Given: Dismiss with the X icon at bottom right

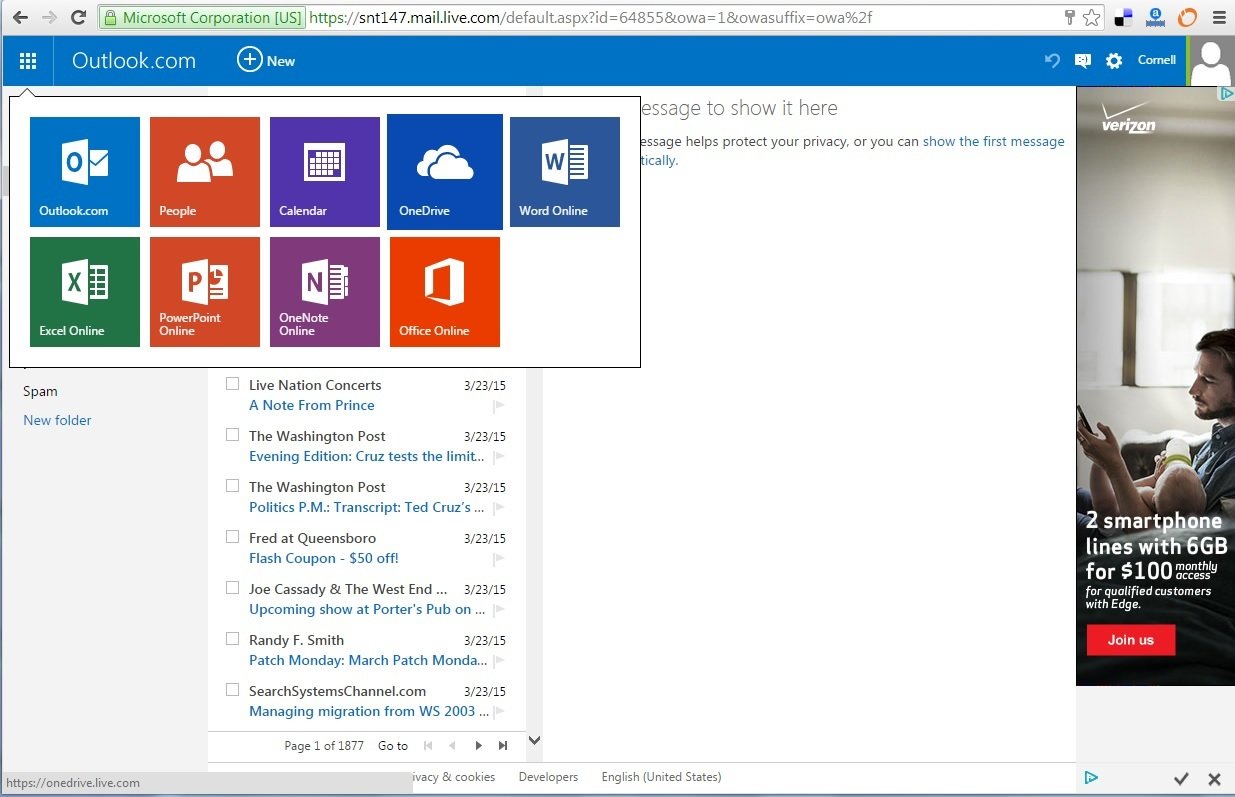Looking at the screenshot, I should click(1214, 778).
